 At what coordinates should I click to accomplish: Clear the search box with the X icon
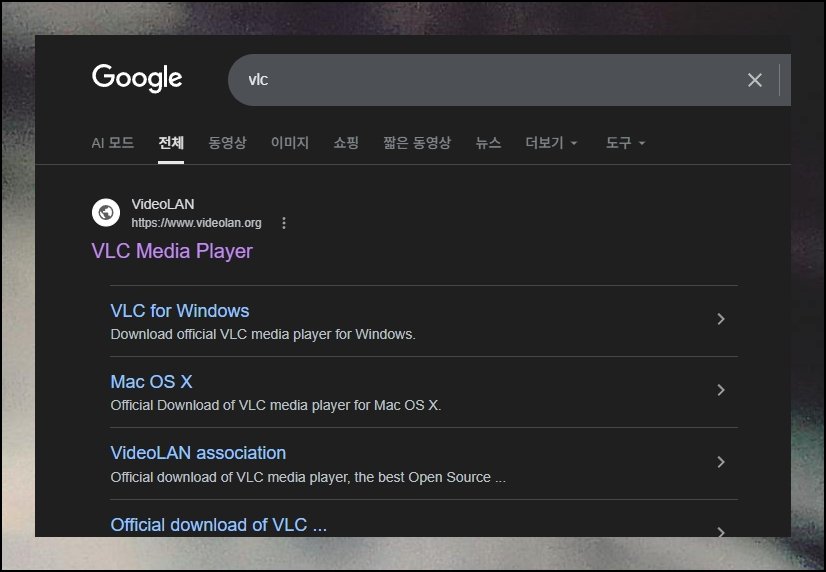point(754,80)
